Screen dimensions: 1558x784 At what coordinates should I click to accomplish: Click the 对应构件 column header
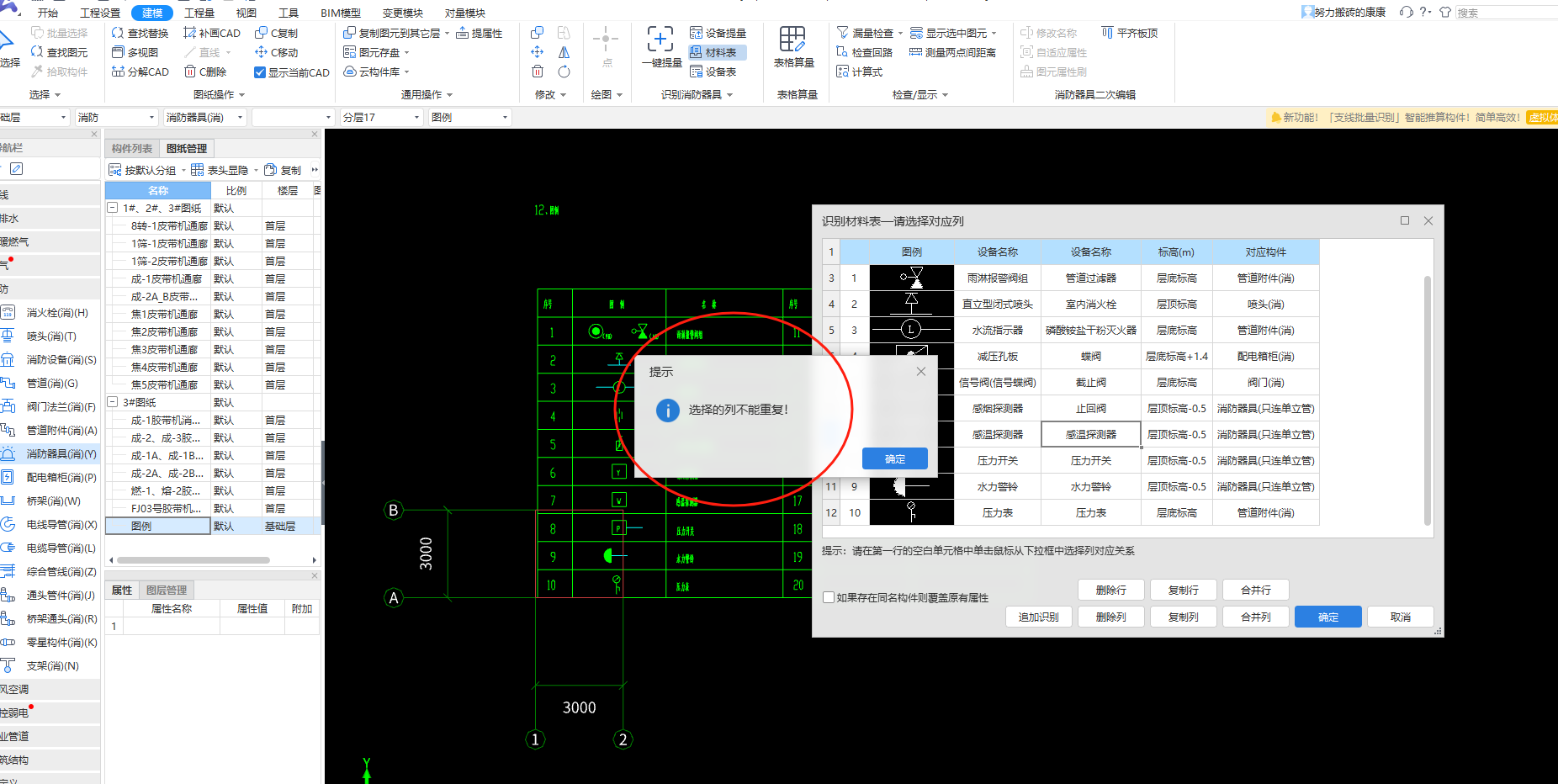coord(1266,252)
